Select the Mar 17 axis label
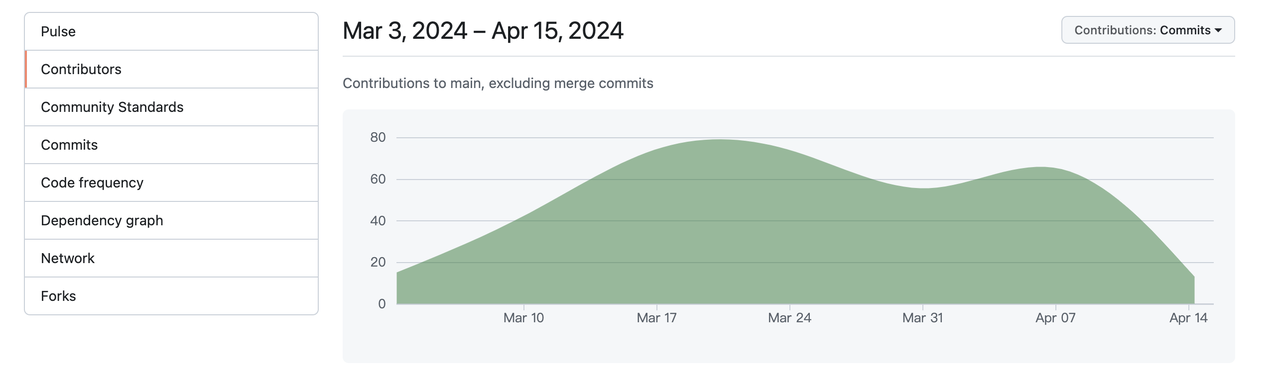This screenshot has width=1280, height=371. [x=656, y=318]
